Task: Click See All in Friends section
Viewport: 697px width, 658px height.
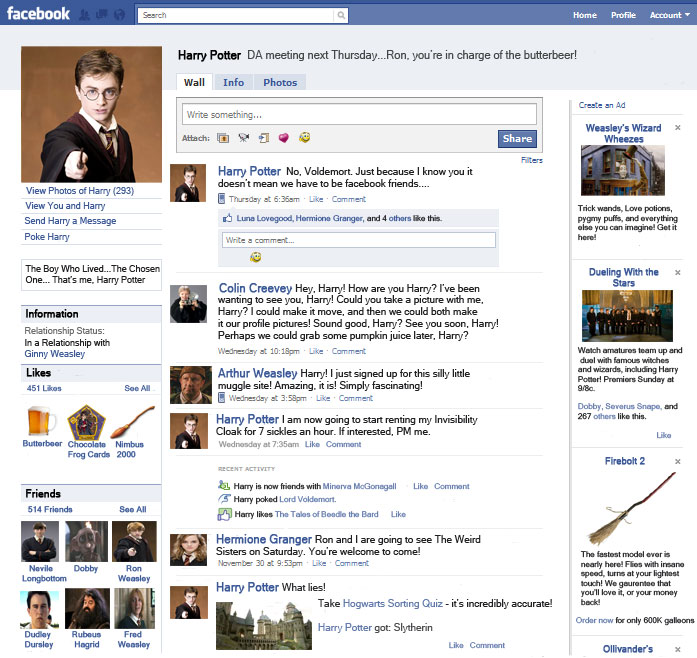Action: coord(132,510)
